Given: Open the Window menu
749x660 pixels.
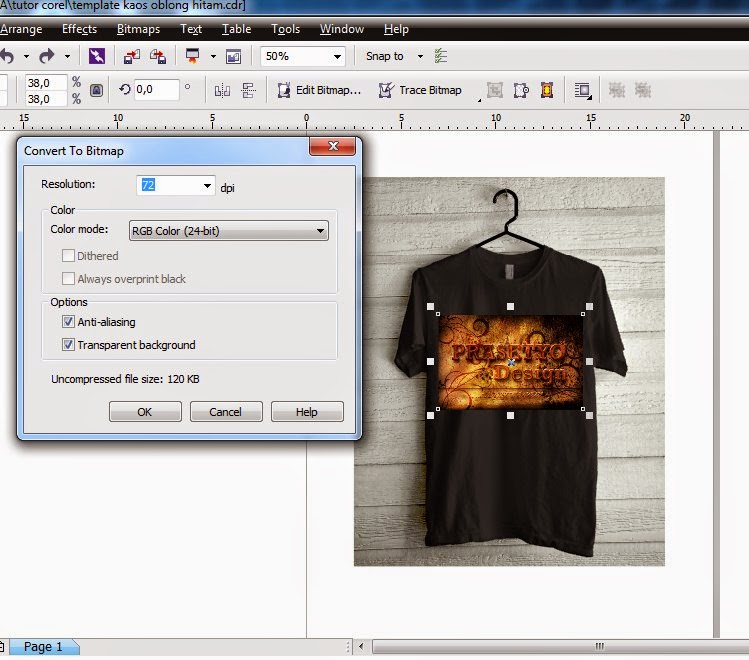Looking at the screenshot, I should point(342,29).
